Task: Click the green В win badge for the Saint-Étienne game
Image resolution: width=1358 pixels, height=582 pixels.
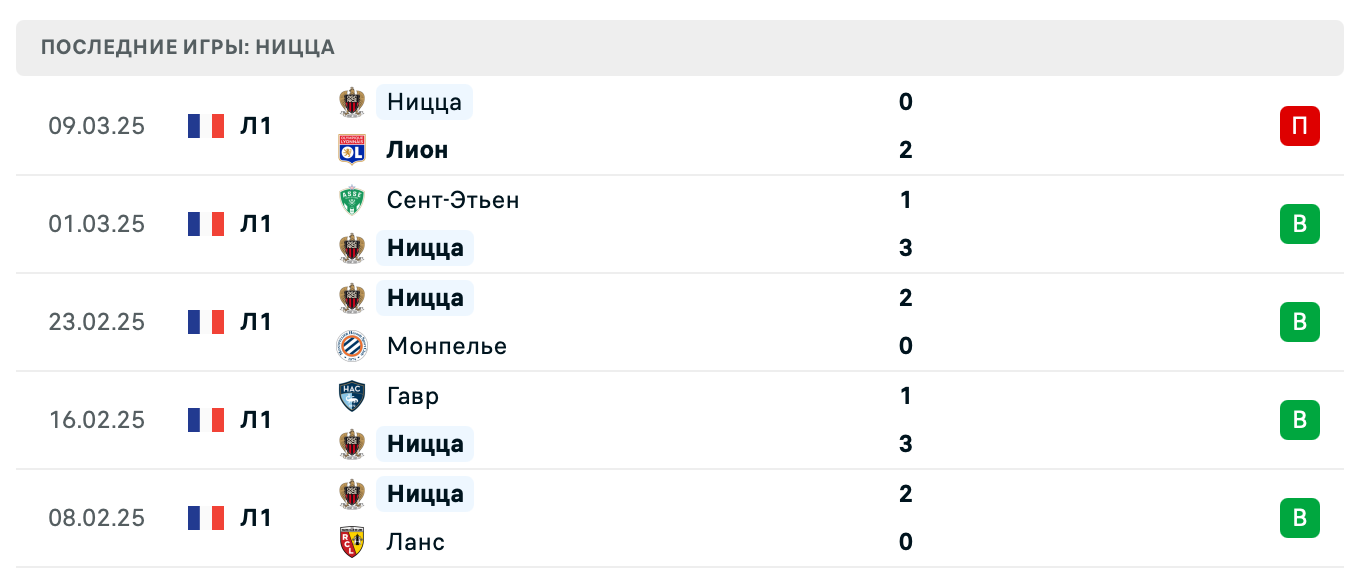Action: point(1299,224)
